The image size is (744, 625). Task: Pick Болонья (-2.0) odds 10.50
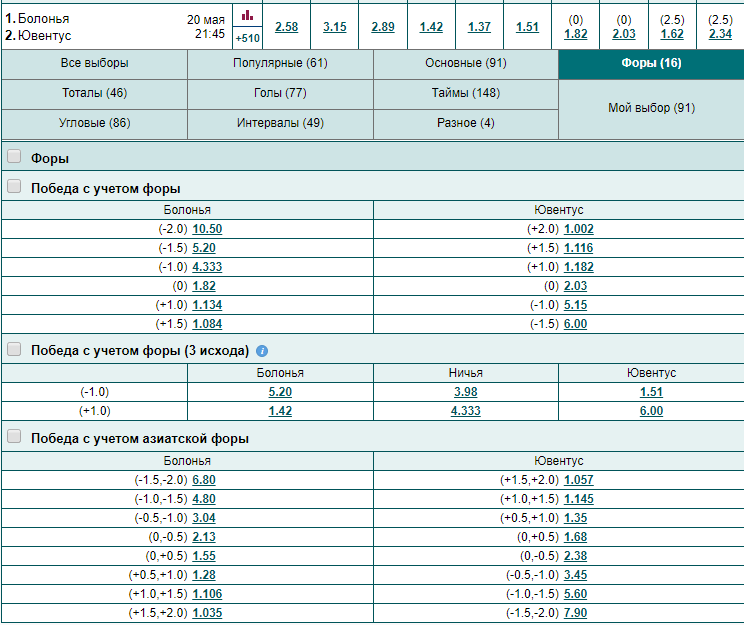pos(207,229)
